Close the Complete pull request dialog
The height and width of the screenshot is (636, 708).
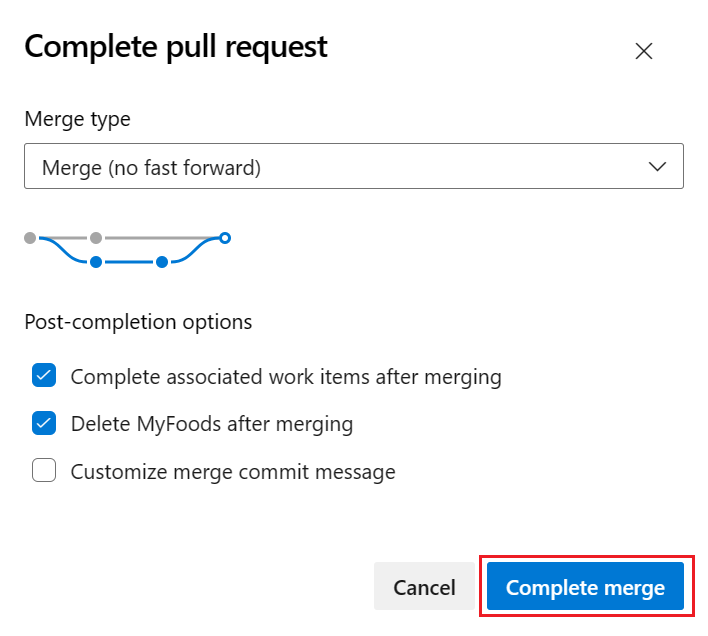(x=644, y=52)
